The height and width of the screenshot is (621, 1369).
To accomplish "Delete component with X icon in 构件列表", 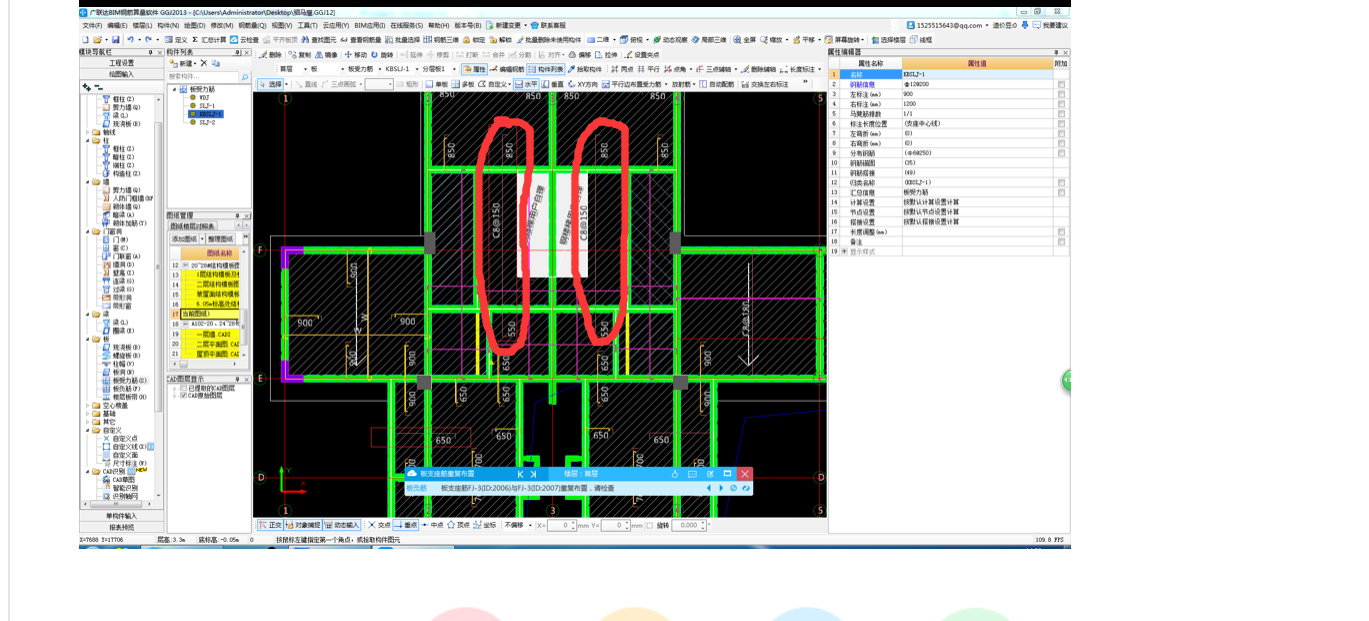I will point(204,63).
